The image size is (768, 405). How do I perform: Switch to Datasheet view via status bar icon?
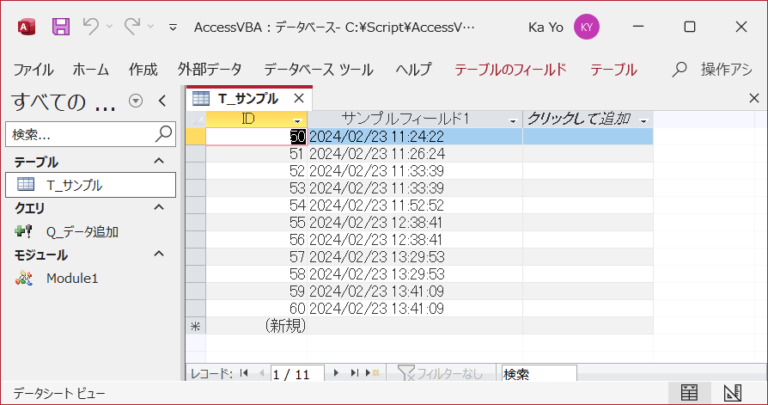[689, 392]
